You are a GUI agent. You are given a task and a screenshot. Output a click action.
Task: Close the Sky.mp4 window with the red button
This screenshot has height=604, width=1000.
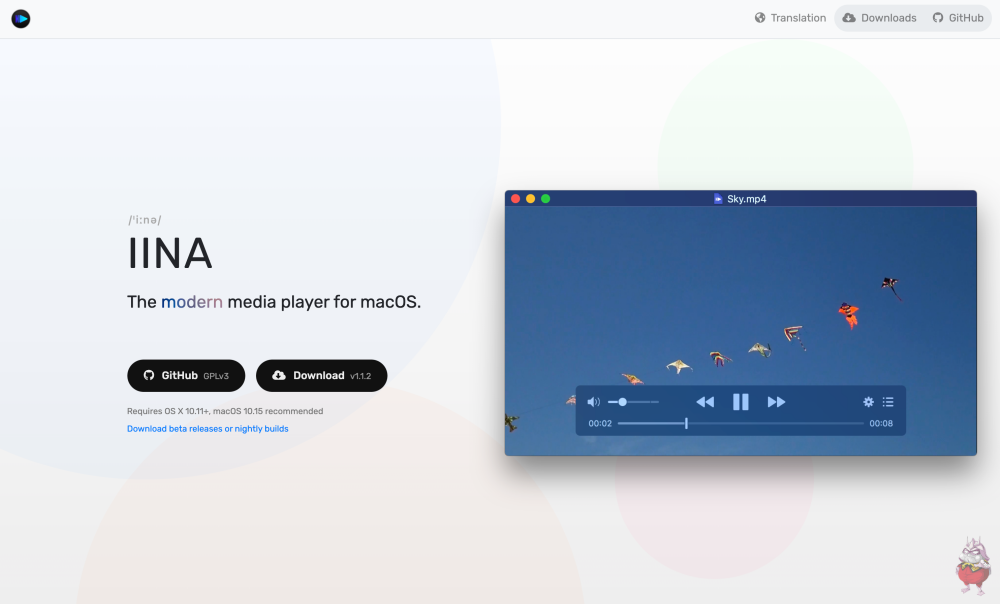point(515,199)
